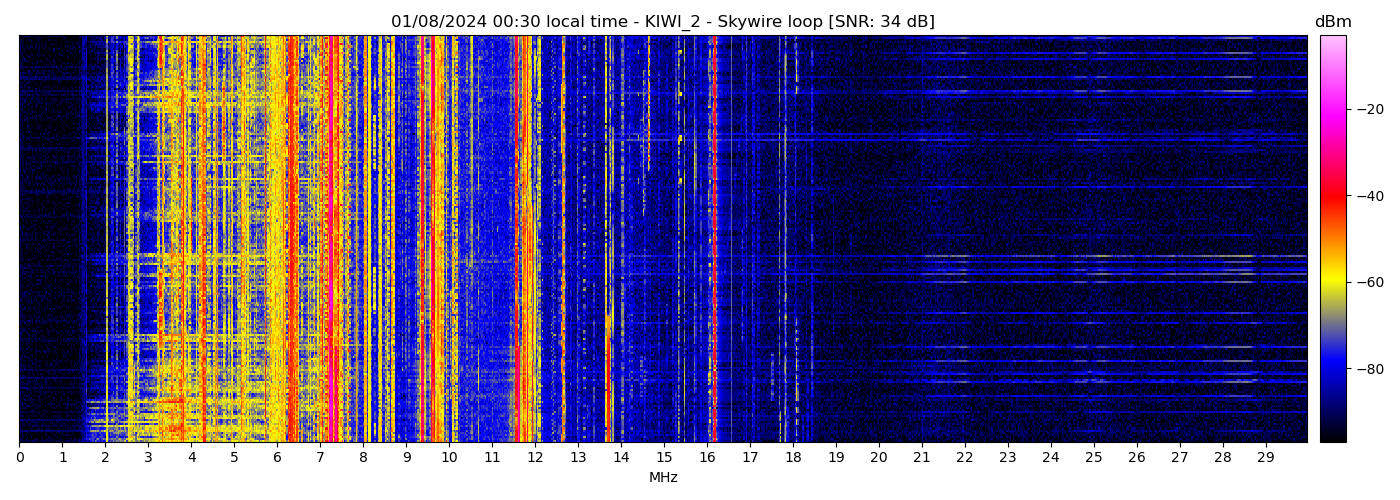The width and height of the screenshot is (1400, 500).
Task: Click the 0 tick label on frequency axis
Action: coord(19,458)
